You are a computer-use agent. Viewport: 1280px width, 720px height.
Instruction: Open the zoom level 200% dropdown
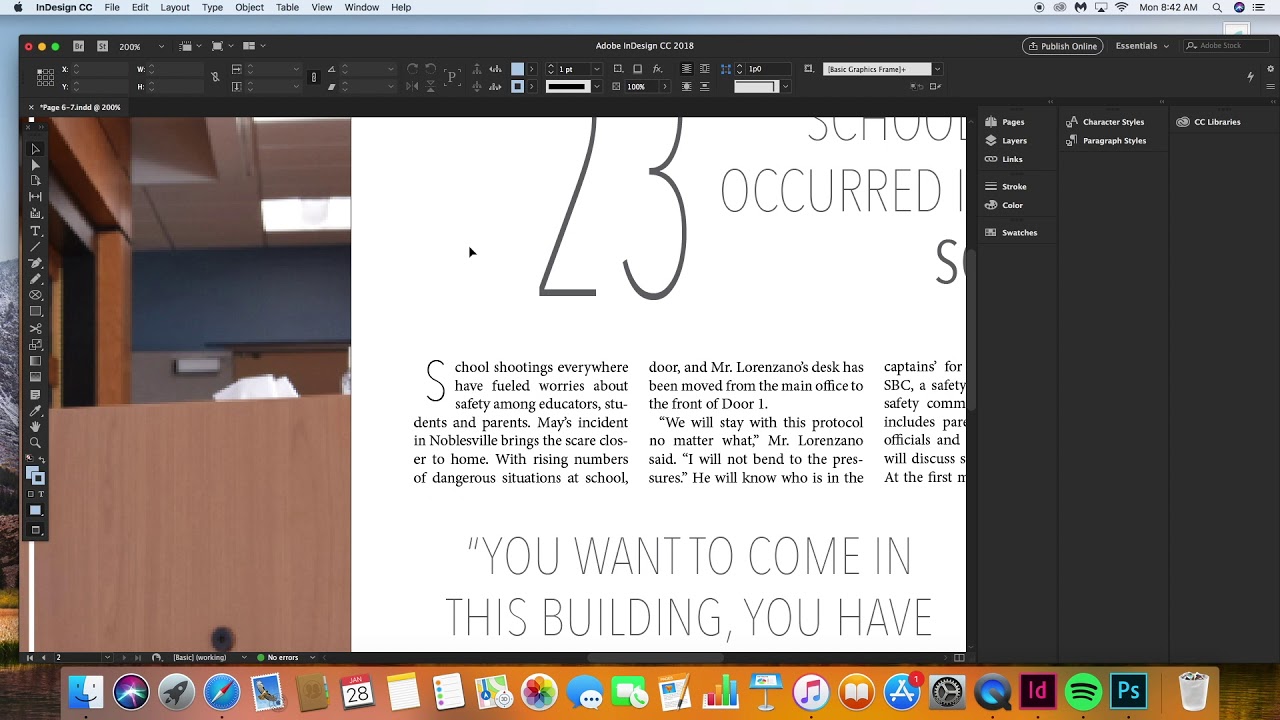161,46
